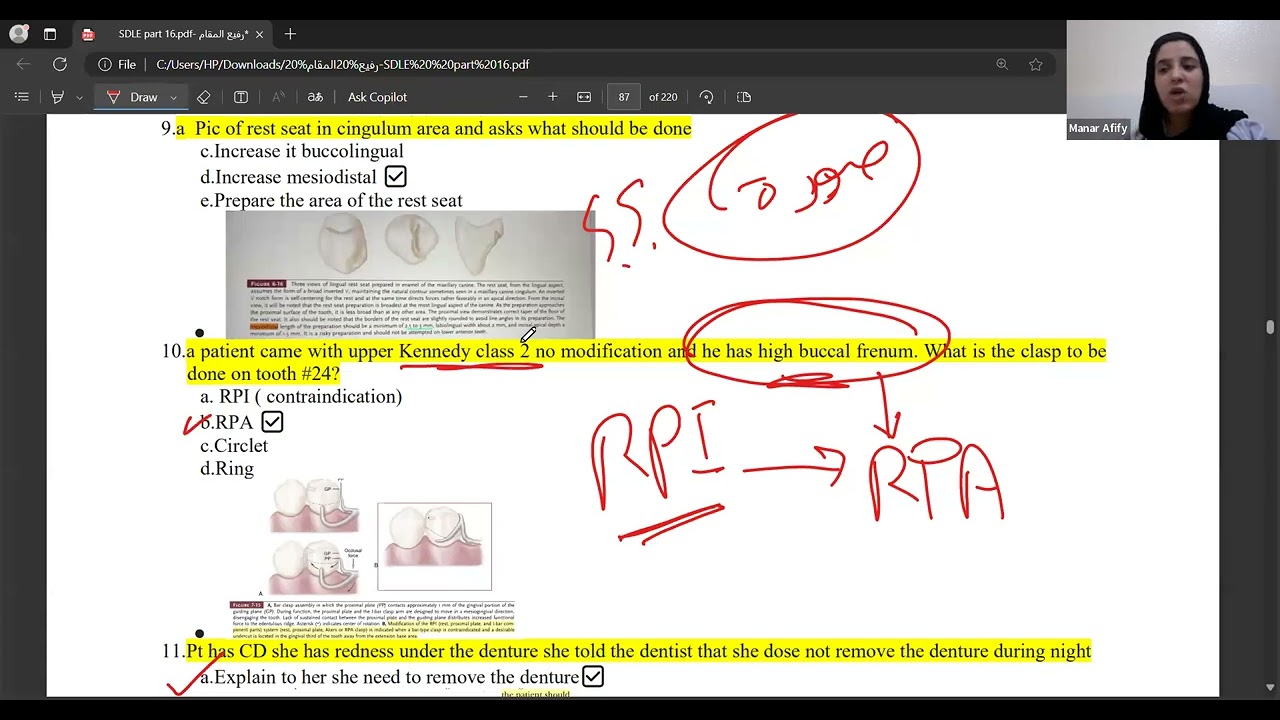Add a text box to PDF
This screenshot has height=720, width=1280.
241,97
